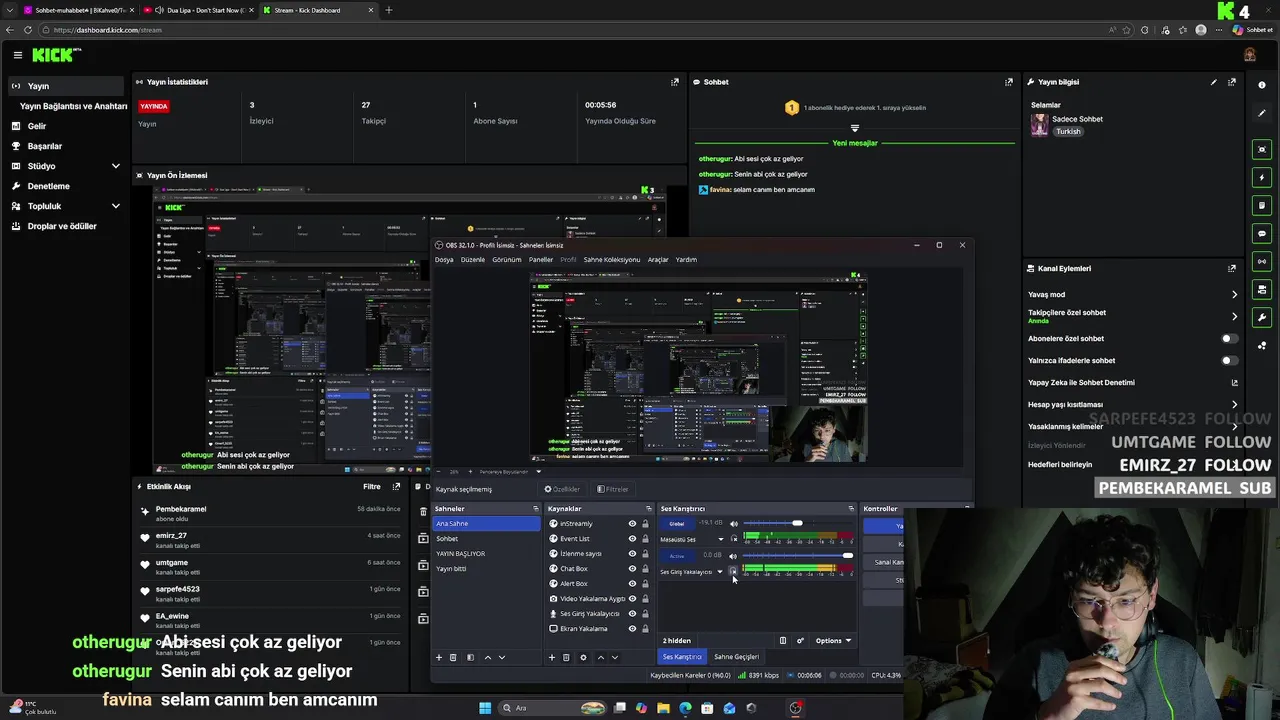Image resolution: width=1280 pixels, height=720 pixels.
Task: Adjust Ses Giriş Yakalayıcısı volume slider
Action: pyautogui.click(x=798, y=555)
